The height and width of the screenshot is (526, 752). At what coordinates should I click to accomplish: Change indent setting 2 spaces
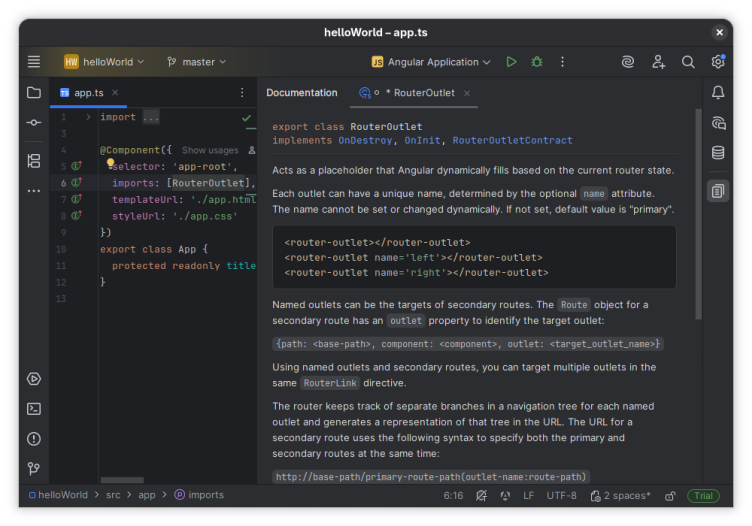pyautogui.click(x=620, y=495)
